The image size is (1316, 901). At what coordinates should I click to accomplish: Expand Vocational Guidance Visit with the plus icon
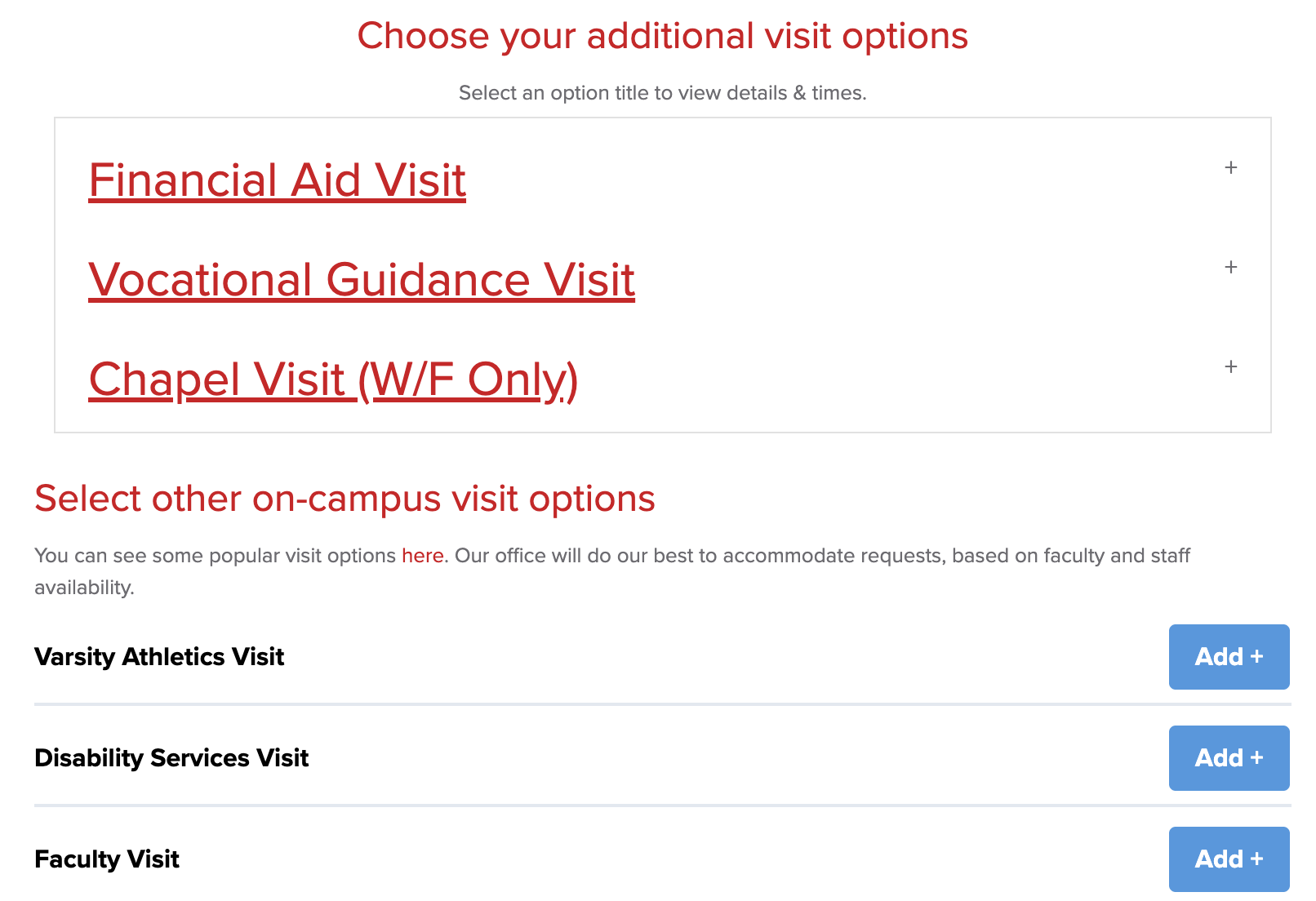1231,267
